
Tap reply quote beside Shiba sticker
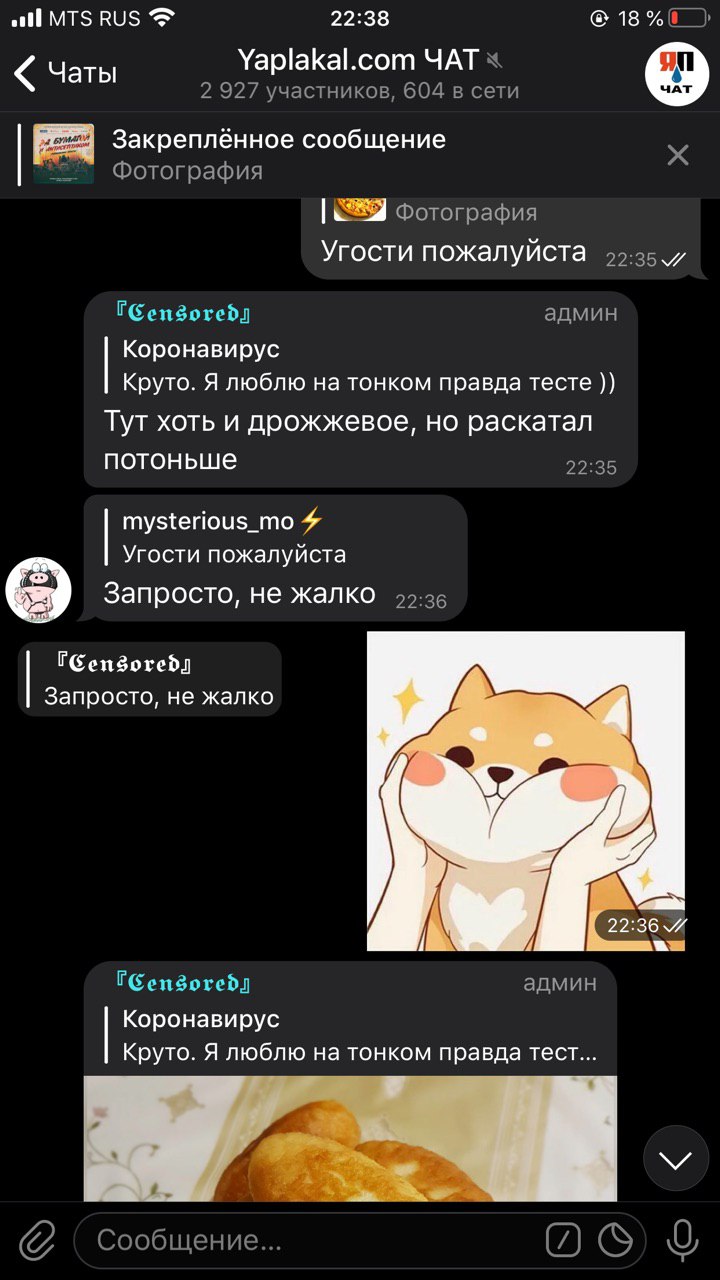150,679
